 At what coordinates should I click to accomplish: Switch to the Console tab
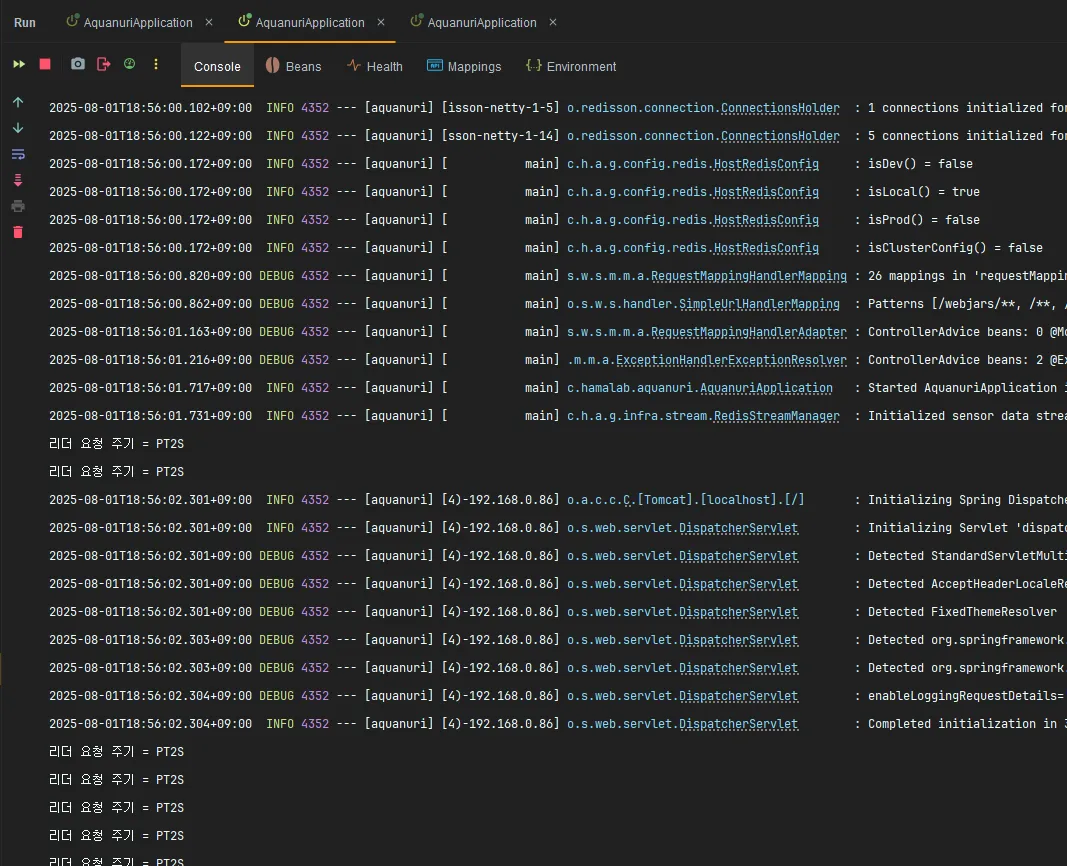coord(217,67)
